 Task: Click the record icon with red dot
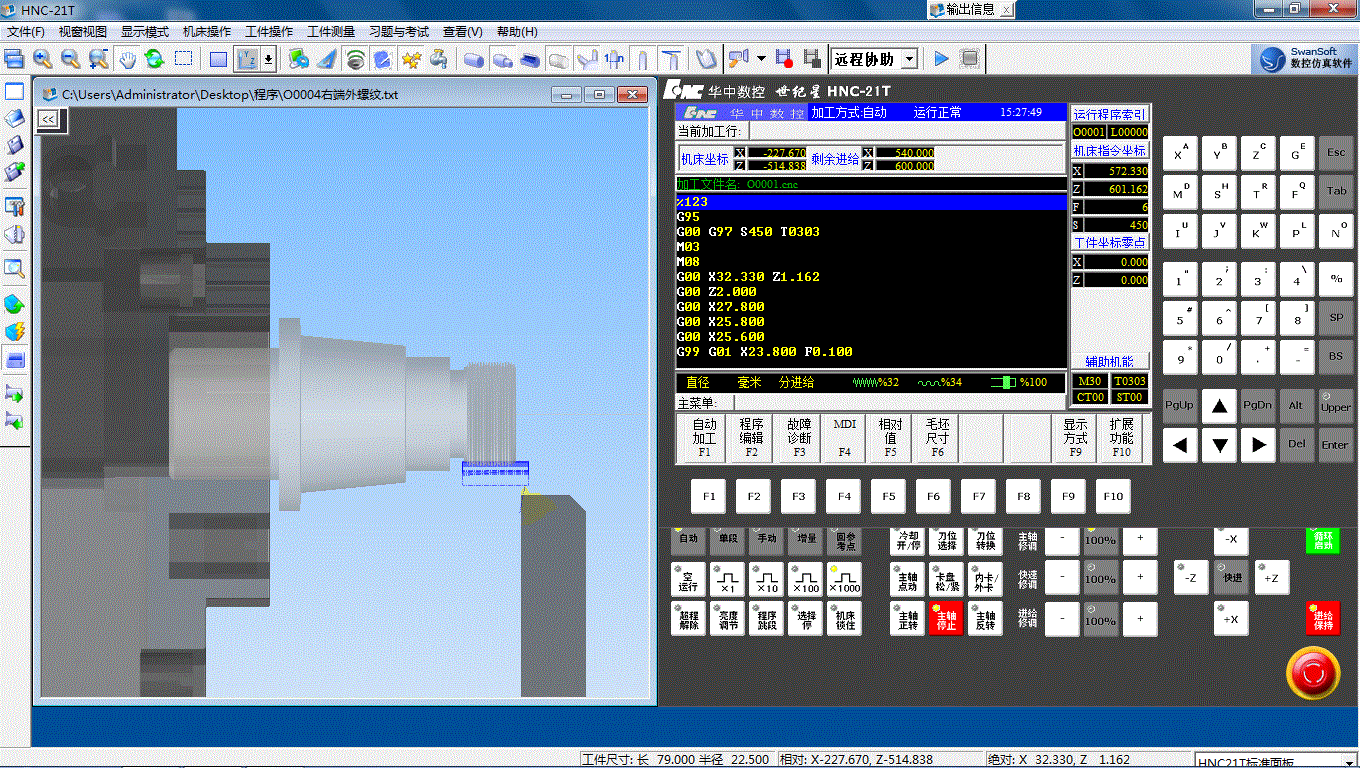point(784,59)
